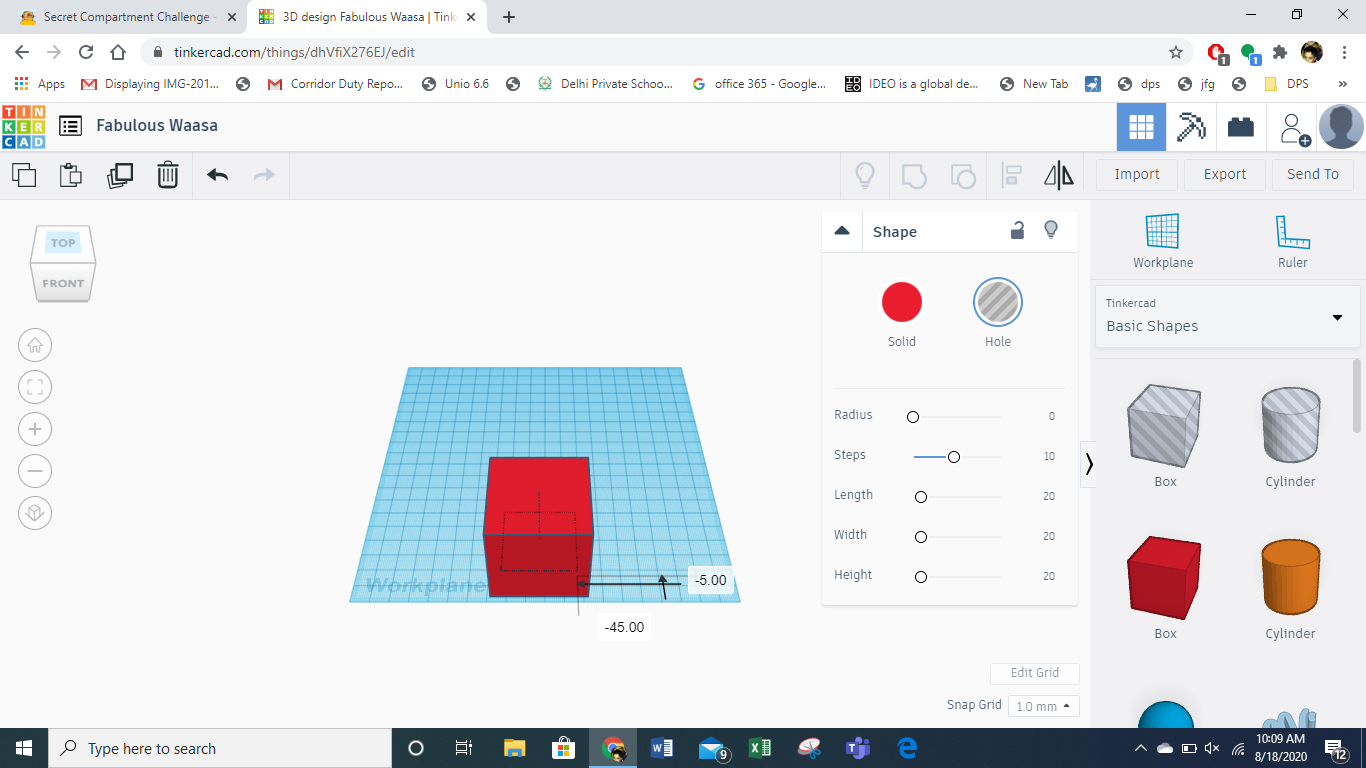Click the Export button

pos(1225,174)
